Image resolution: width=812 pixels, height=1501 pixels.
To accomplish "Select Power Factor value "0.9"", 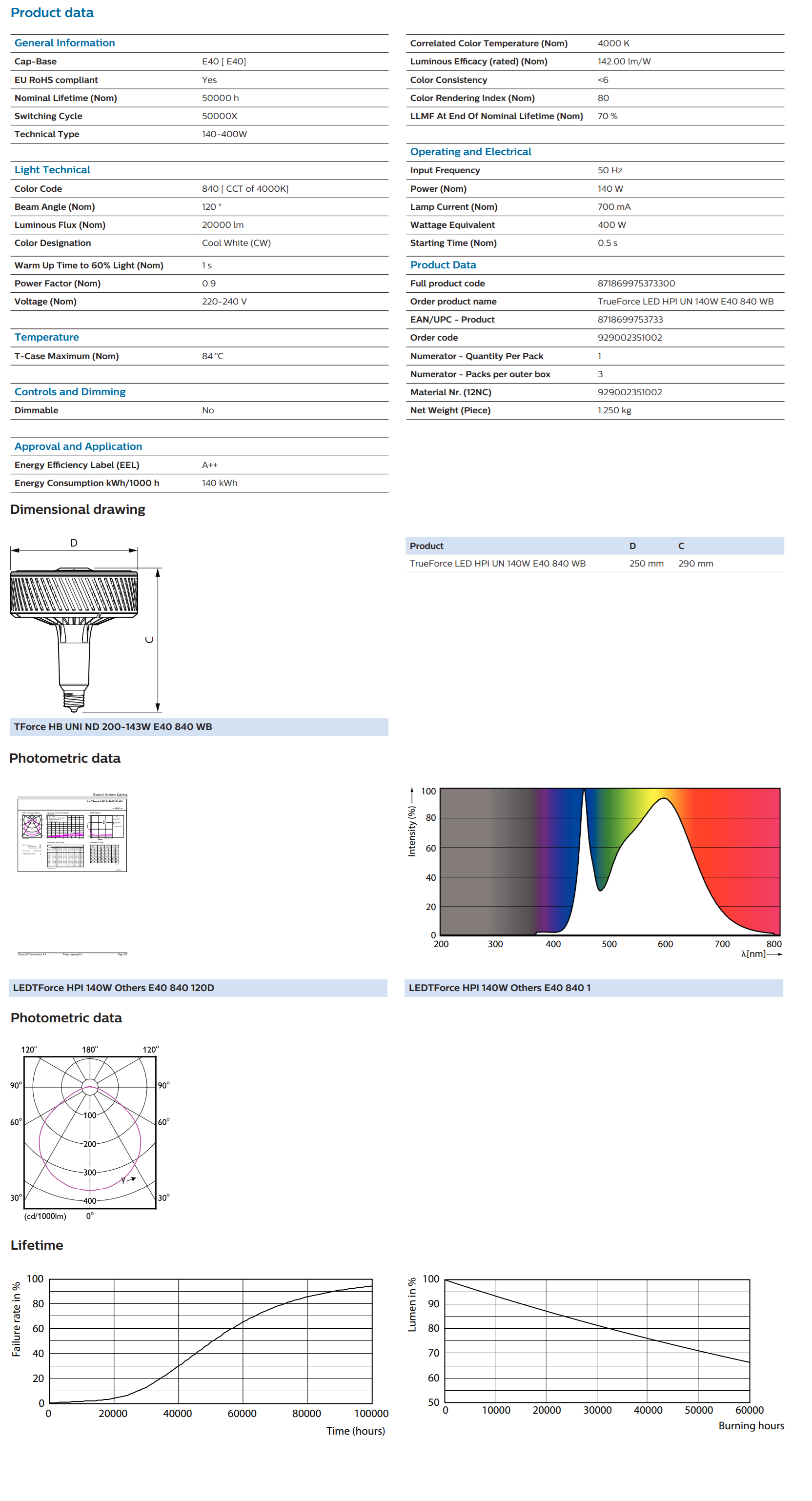I will tap(208, 284).
